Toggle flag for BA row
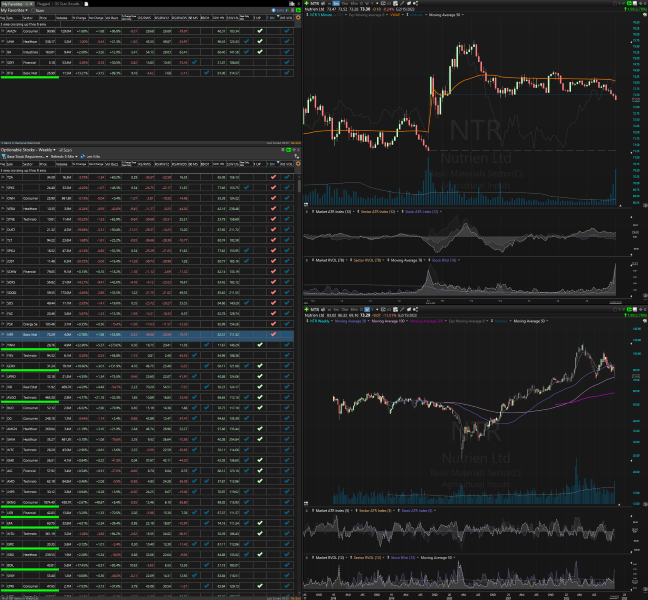The width and height of the screenshot is (648, 600). click(3, 52)
